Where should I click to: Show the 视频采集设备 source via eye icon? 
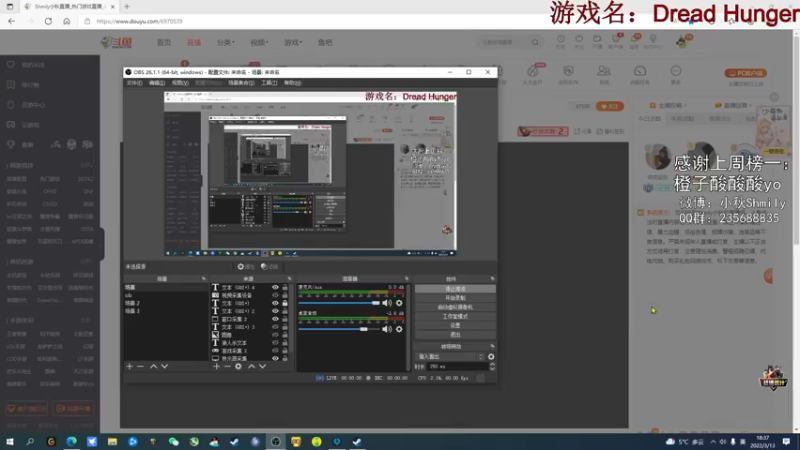point(275,295)
